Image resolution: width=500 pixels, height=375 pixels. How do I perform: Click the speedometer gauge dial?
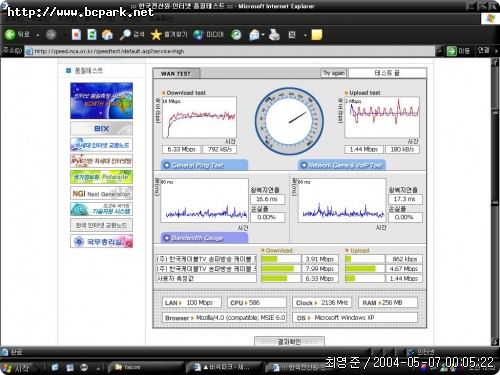coord(289,121)
